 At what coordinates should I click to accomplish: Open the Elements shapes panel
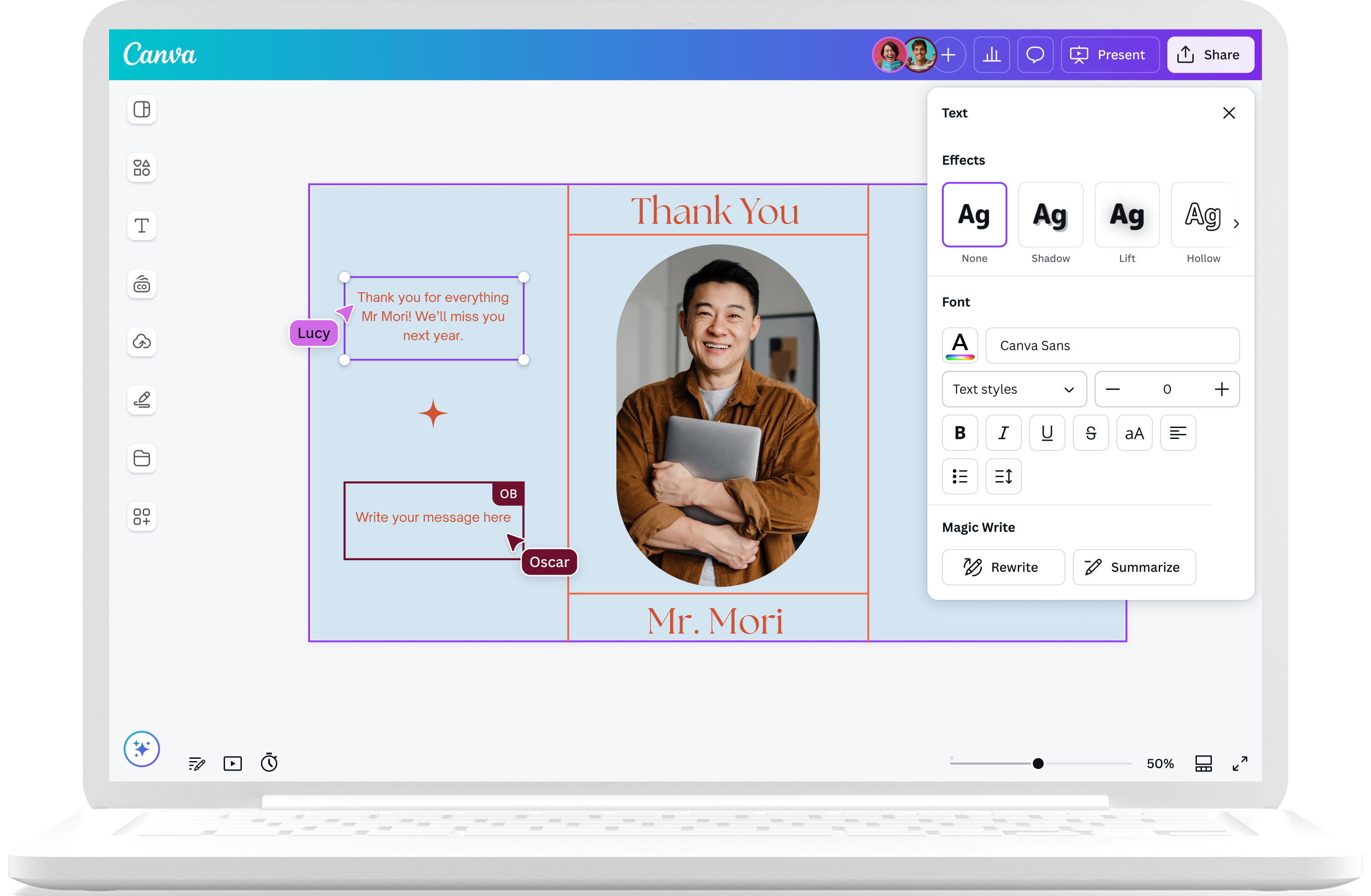tap(142, 168)
